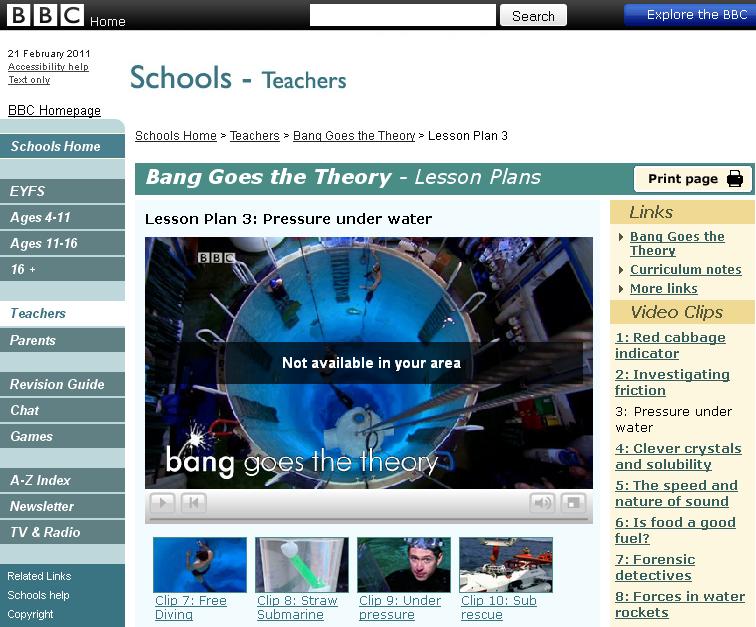The width and height of the screenshot is (756, 627).
Task: Open clip 2: Investigating friction
Action: (672, 382)
